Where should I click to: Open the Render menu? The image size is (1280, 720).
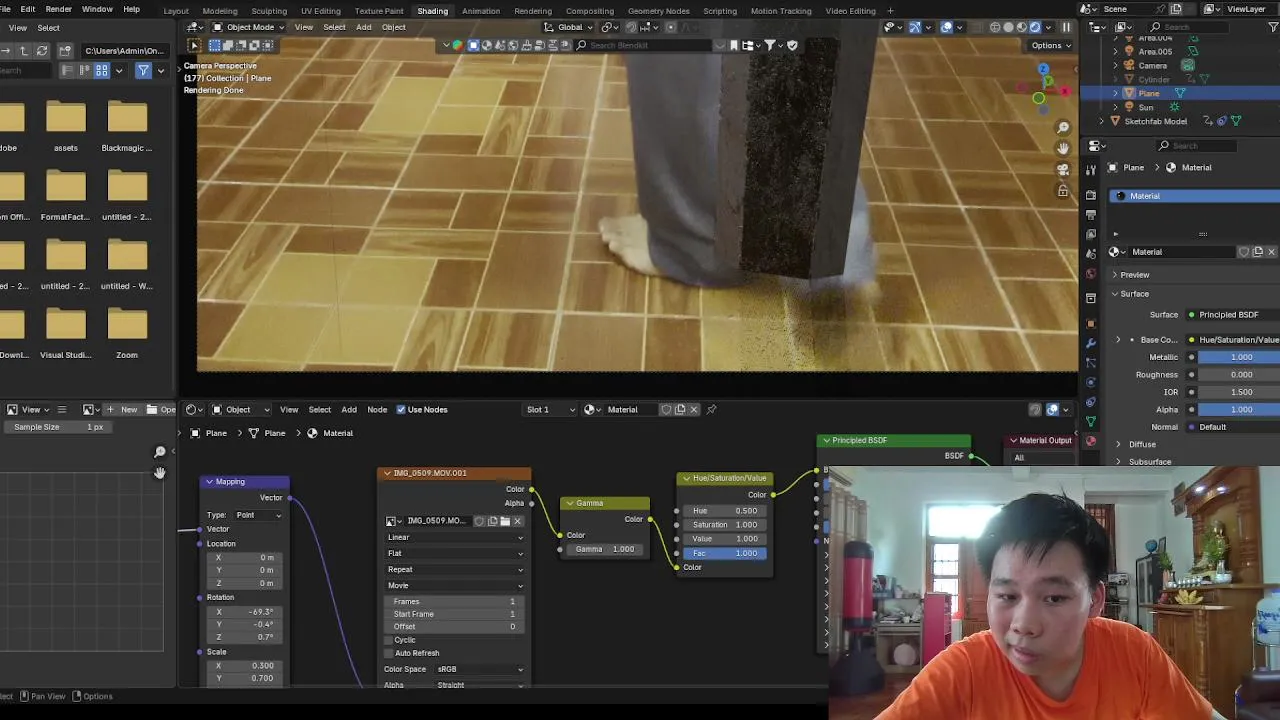tap(59, 9)
